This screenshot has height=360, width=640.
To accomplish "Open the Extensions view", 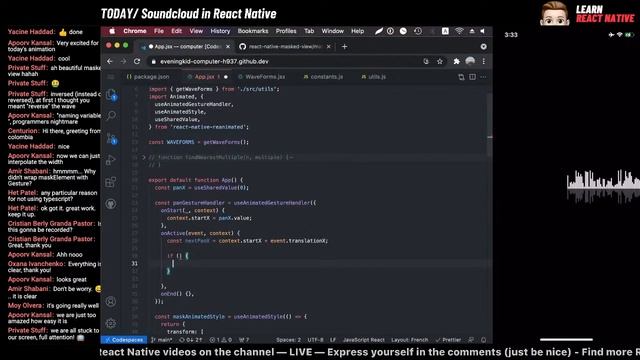I will coord(111,182).
